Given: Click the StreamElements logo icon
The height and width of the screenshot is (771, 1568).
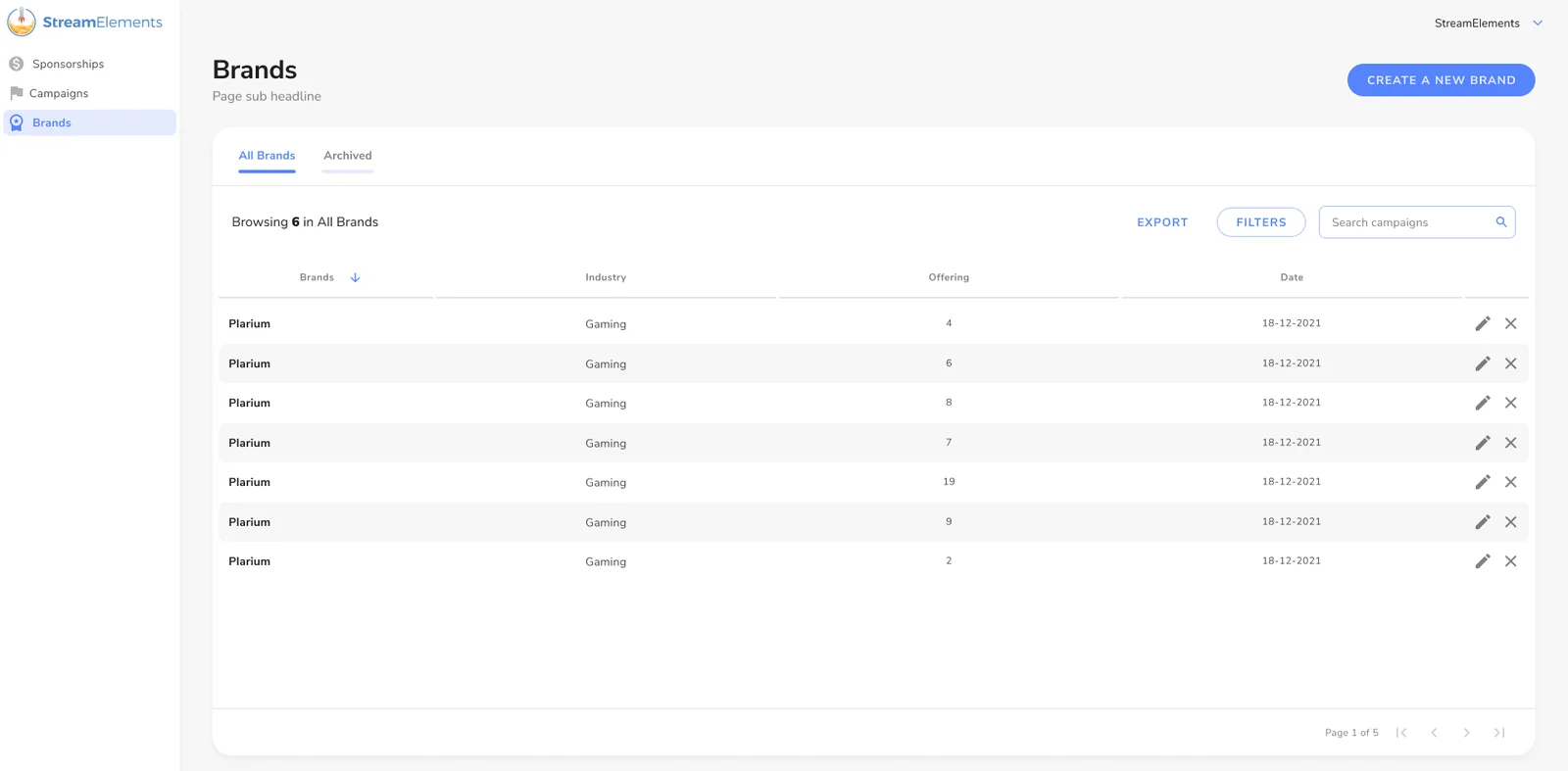Looking at the screenshot, I should (x=22, y=22).
